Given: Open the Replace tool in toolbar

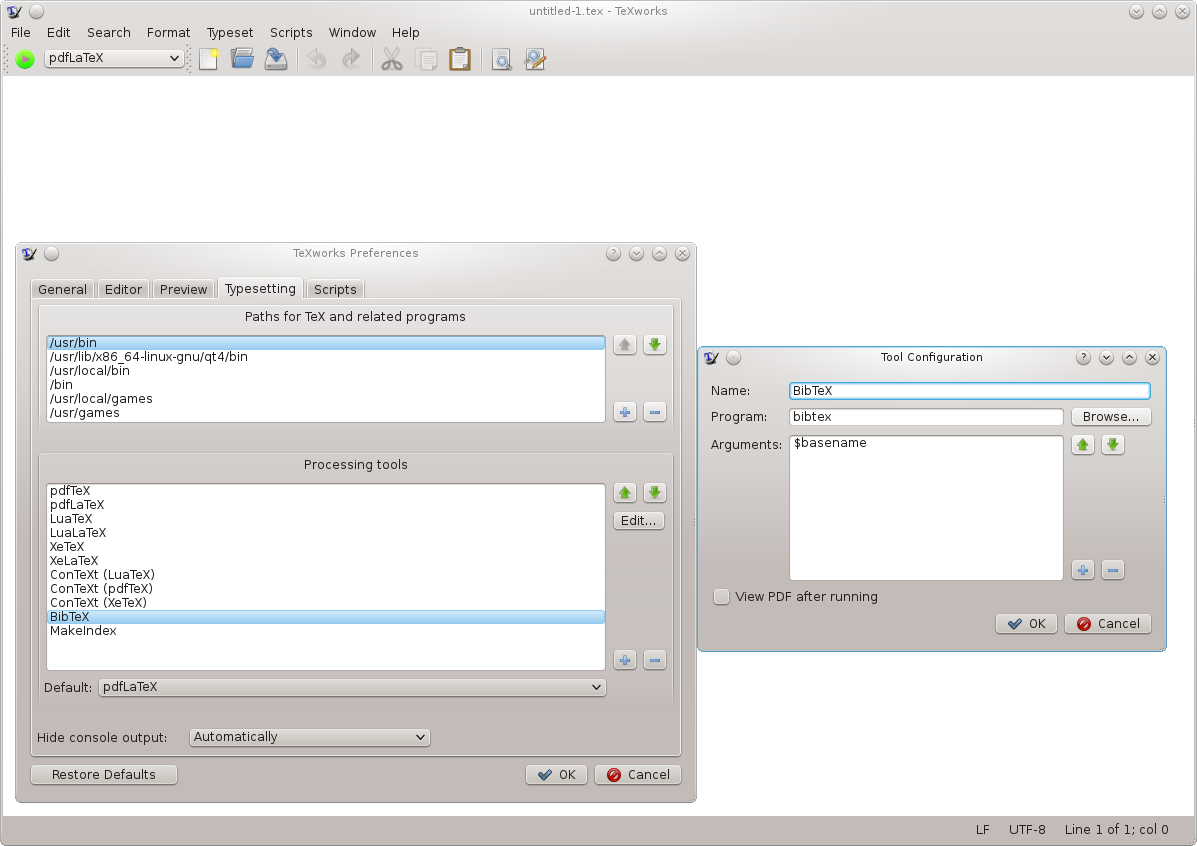Looking at the screenshot, I should coord(535,59).
